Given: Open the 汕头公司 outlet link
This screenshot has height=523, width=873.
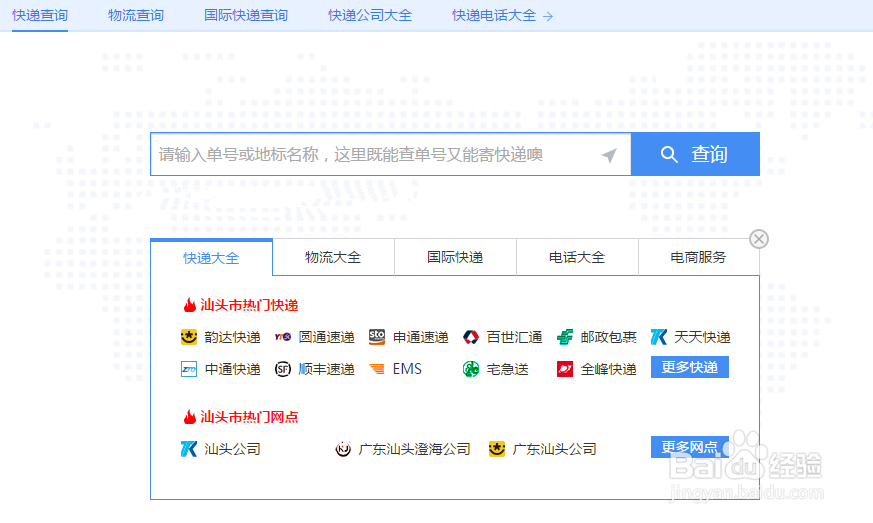Looking at the screenshot, I should (x=233, y=449).
